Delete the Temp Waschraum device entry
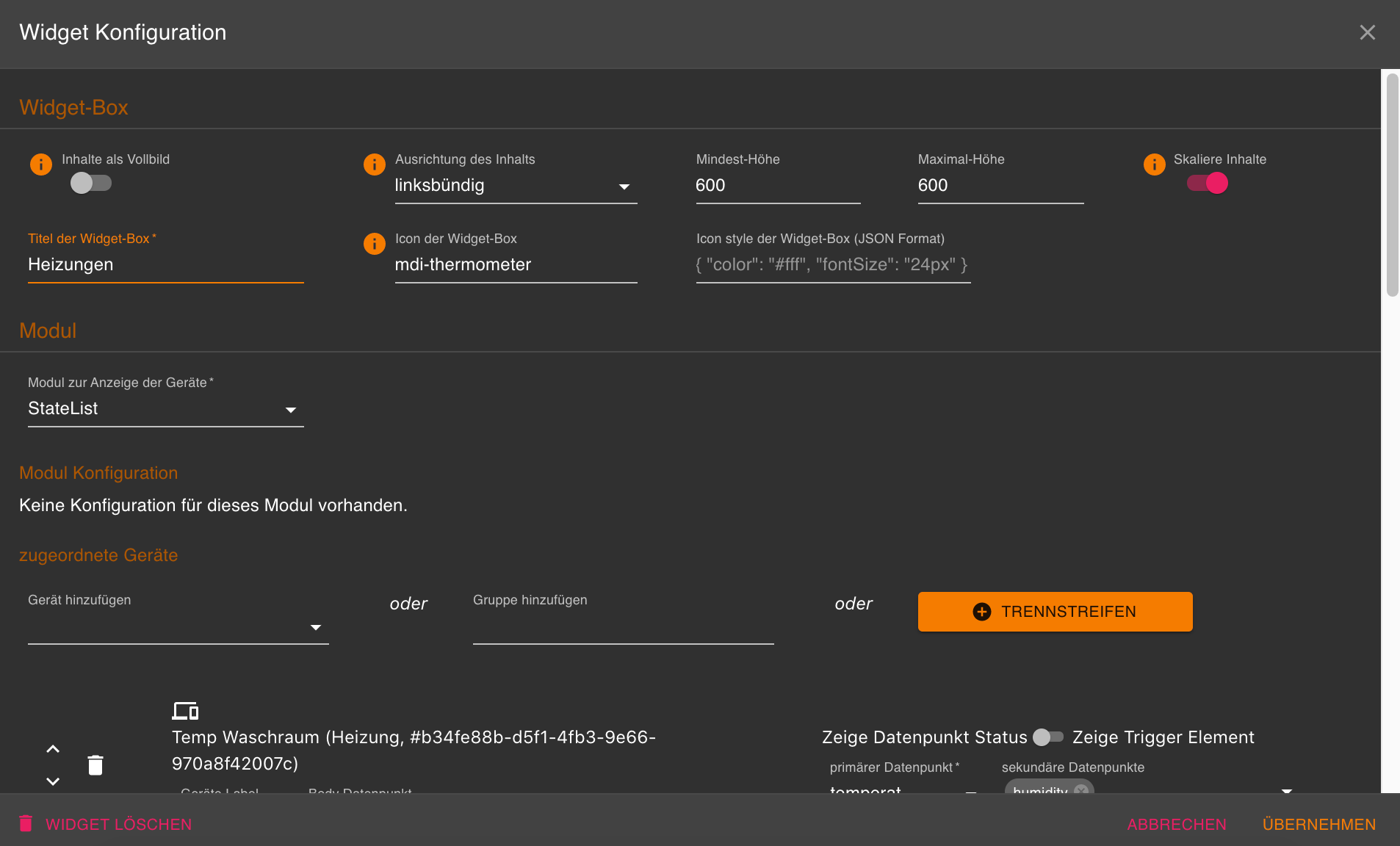Viewport: 1400px width, 846px height. click(x=95, y=765)
